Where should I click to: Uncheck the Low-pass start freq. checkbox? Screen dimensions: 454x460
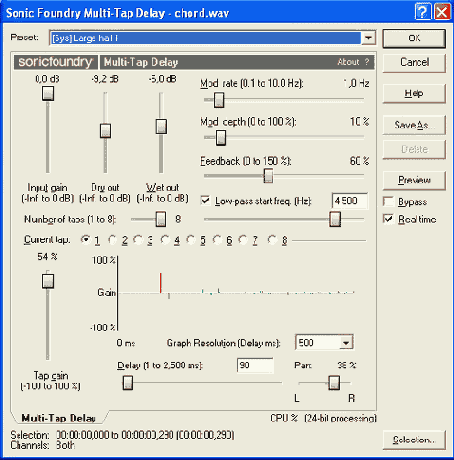coord(205,200)
